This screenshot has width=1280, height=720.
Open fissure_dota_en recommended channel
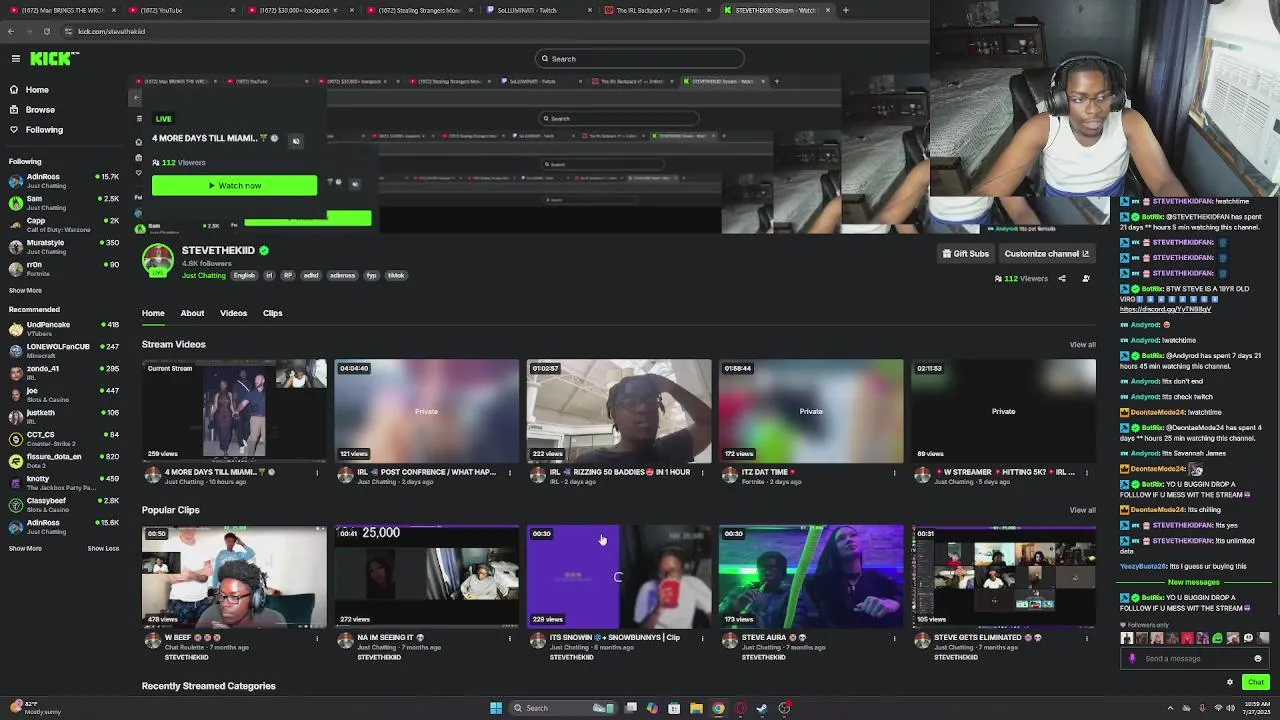coord(64,461)
